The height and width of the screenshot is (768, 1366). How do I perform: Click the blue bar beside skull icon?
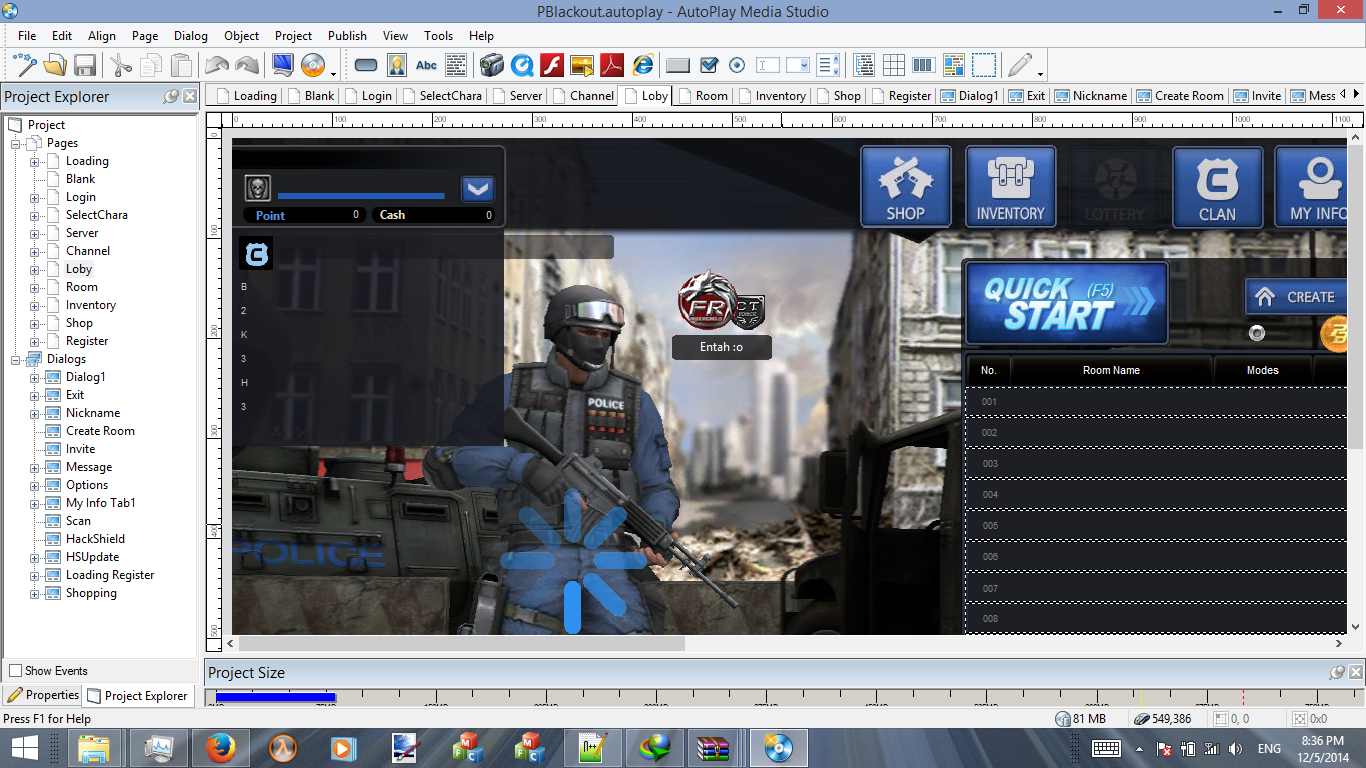pos(361,196)
